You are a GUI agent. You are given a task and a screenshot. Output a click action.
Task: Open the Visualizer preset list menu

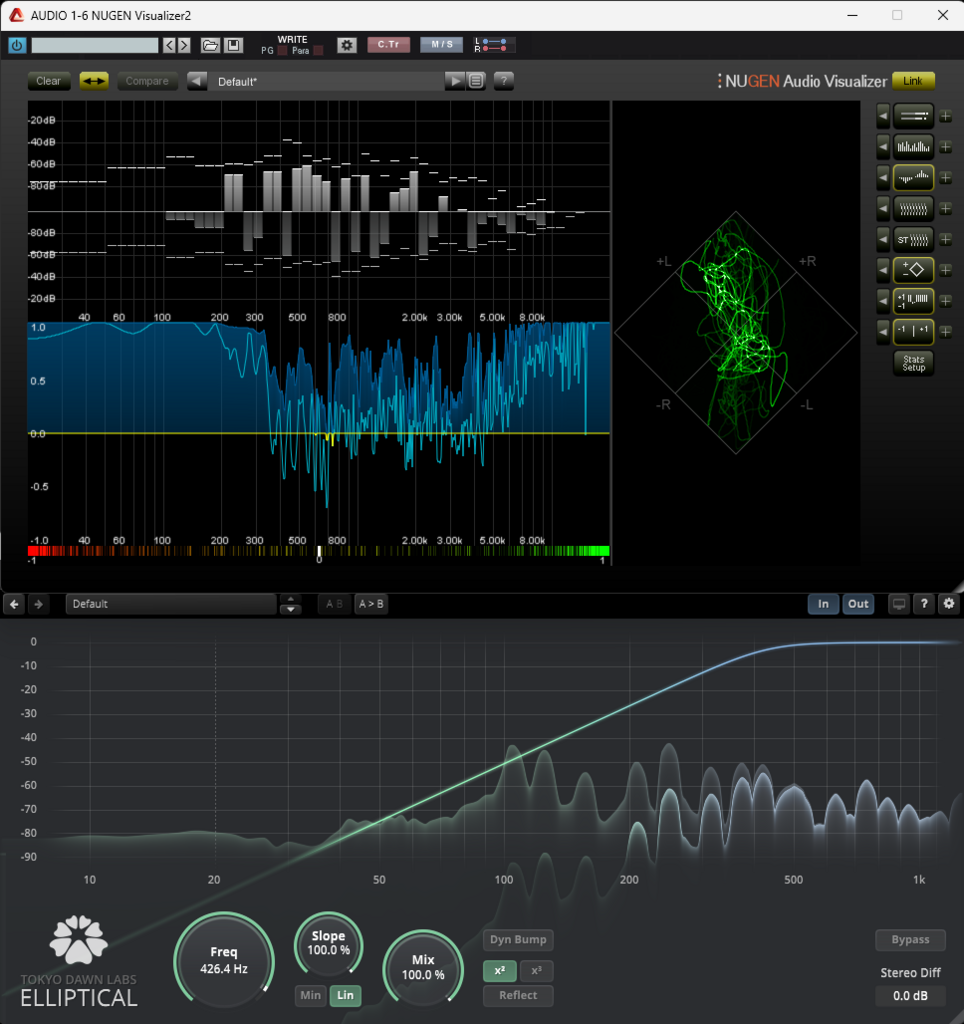[476, 81]
